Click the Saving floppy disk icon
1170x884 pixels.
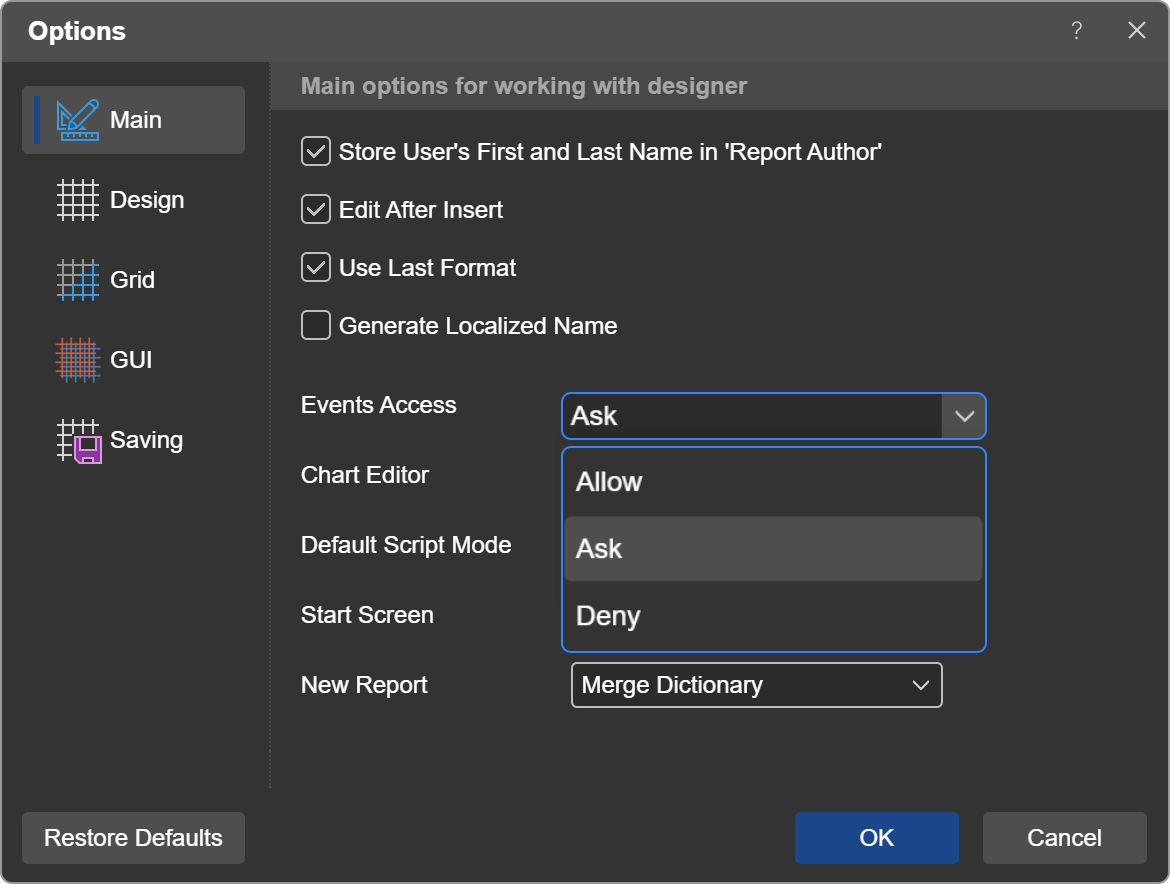click(x=78, y=441)
